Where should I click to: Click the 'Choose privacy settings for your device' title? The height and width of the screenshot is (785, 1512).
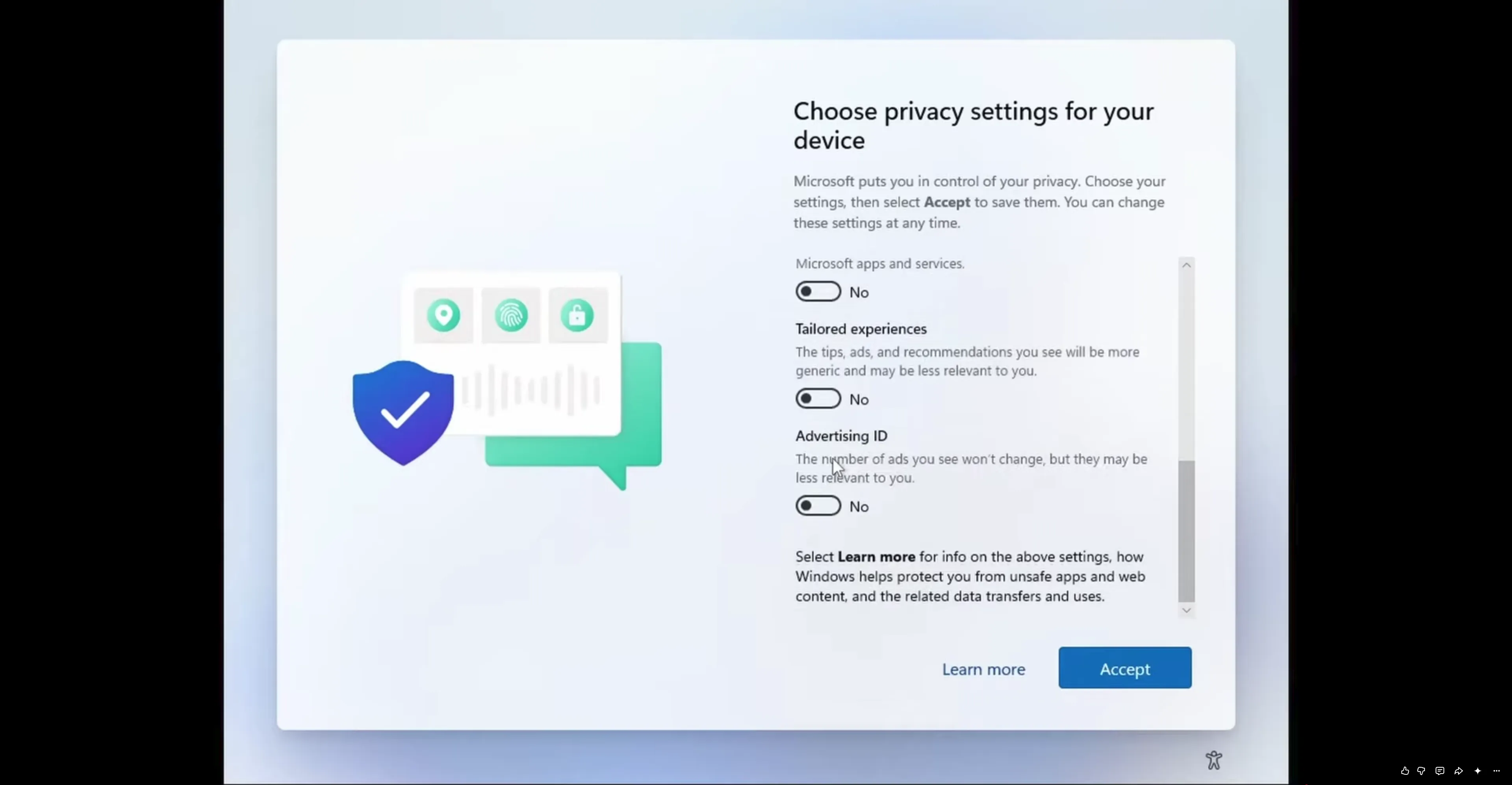[x=973, y=126]
